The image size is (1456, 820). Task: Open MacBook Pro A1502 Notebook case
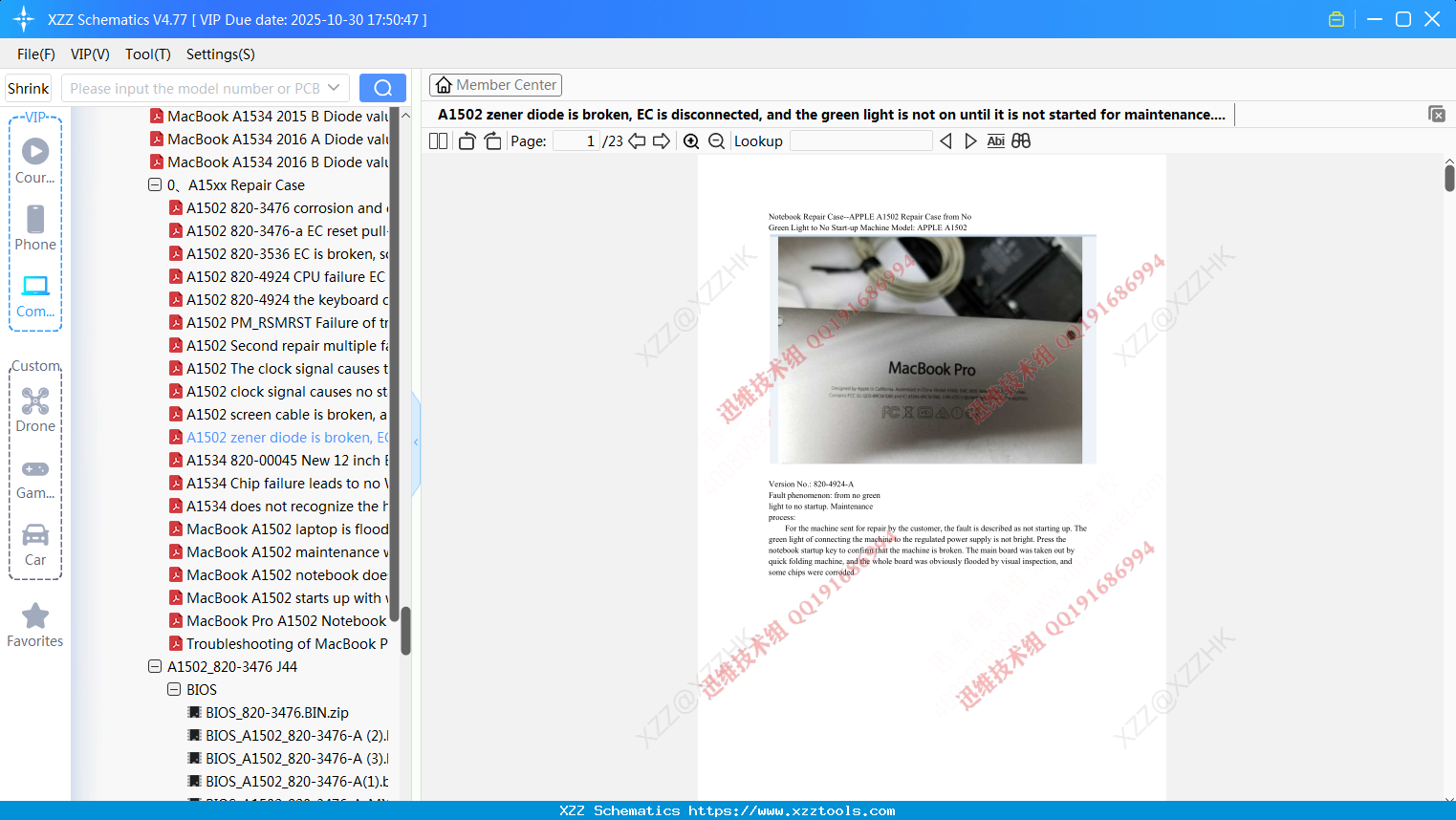pos(278,621)
